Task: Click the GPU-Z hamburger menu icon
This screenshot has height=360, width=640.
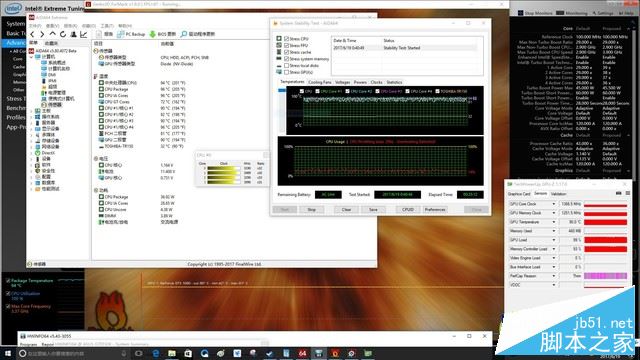Action: pyautogui.click(x=628, y=193)
